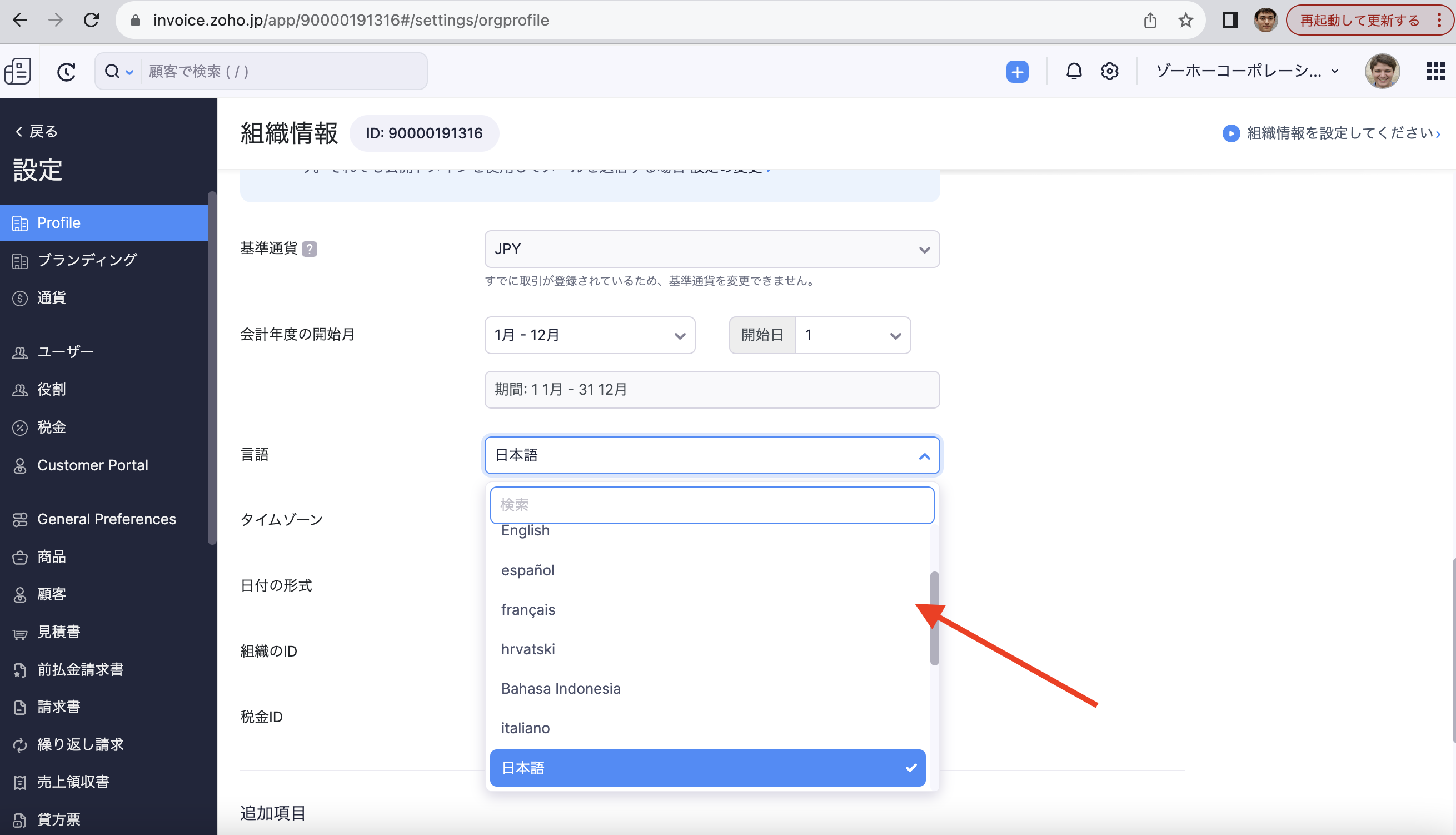Collapse the language dropdown showing 日本語
Viewport: 1456px width, 835px height.
click(711, 455)
